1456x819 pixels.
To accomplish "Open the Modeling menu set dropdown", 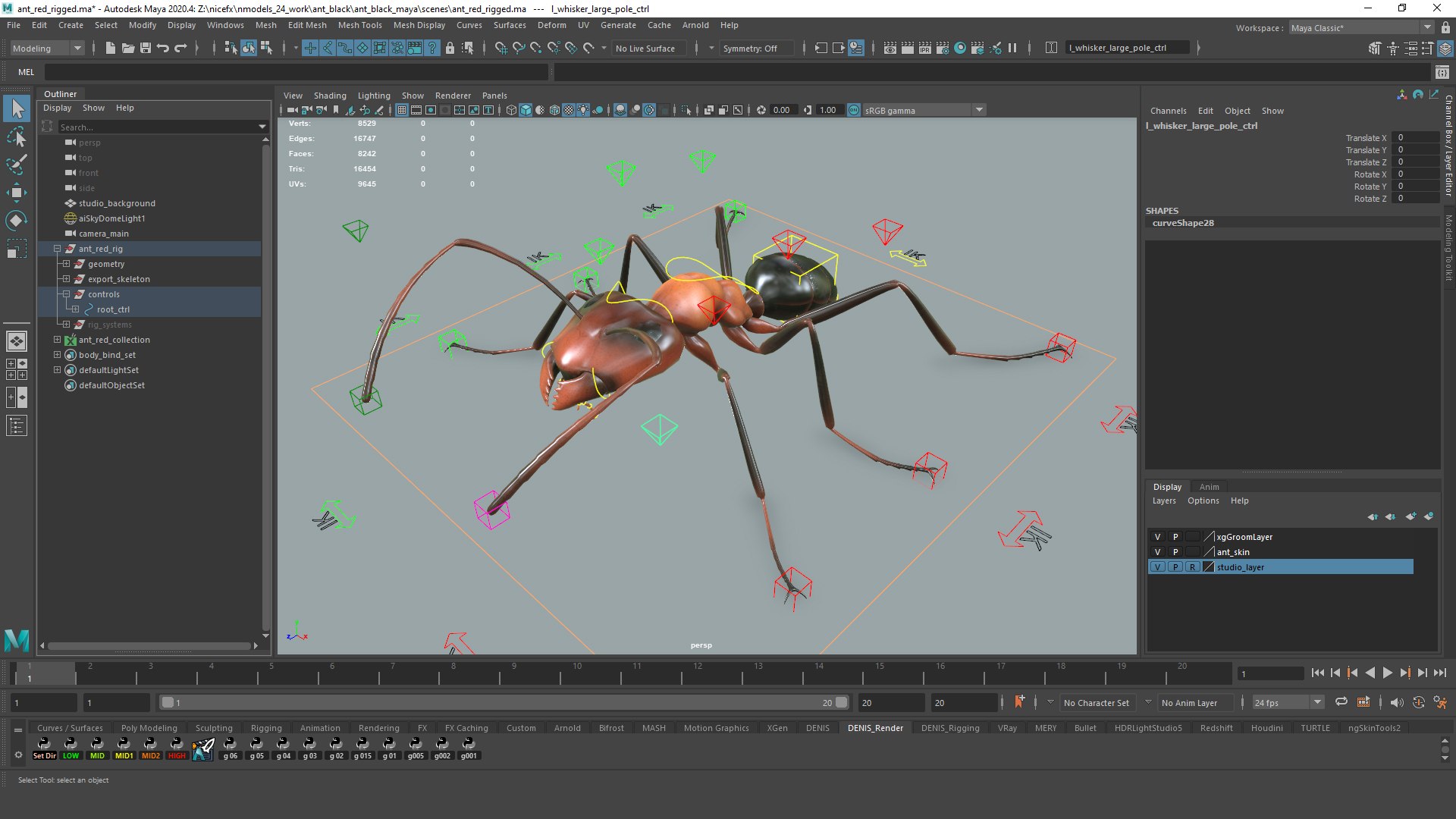I will [47, 48].
